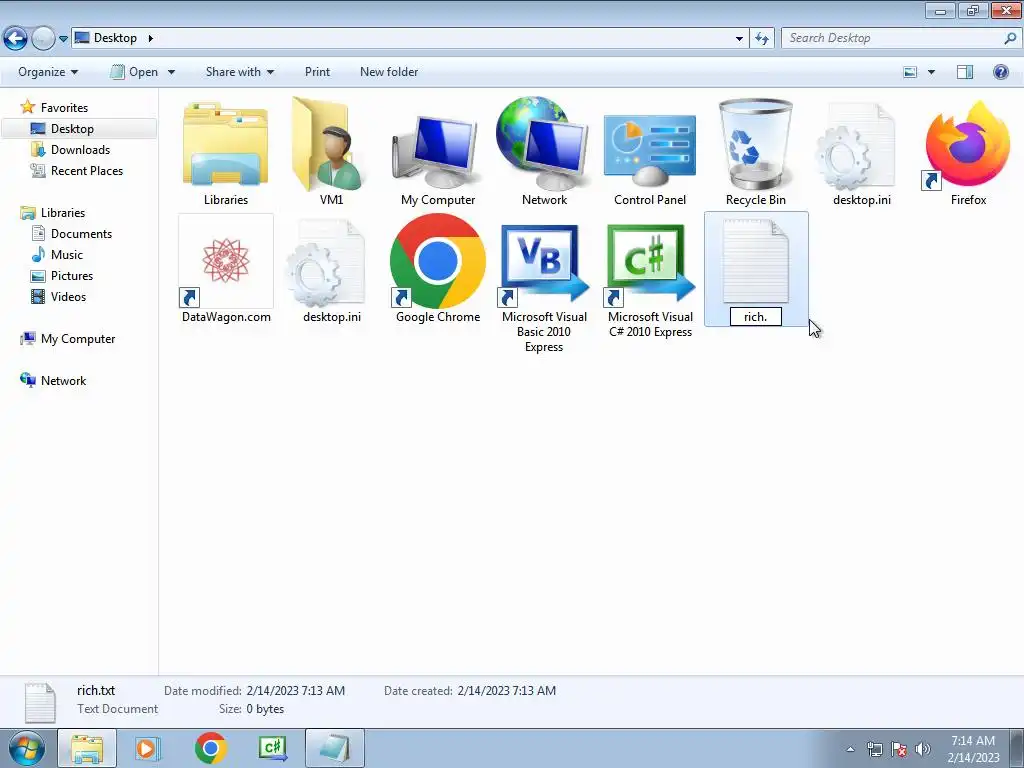Click the rich. text file icon
The width and height of the screenshot is (1024, 768).
[756, 261]
